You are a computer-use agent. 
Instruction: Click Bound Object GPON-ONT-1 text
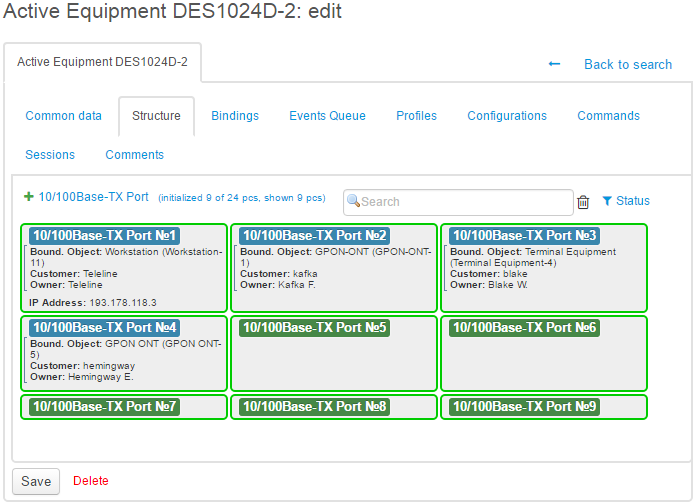(x=336, y=257)
